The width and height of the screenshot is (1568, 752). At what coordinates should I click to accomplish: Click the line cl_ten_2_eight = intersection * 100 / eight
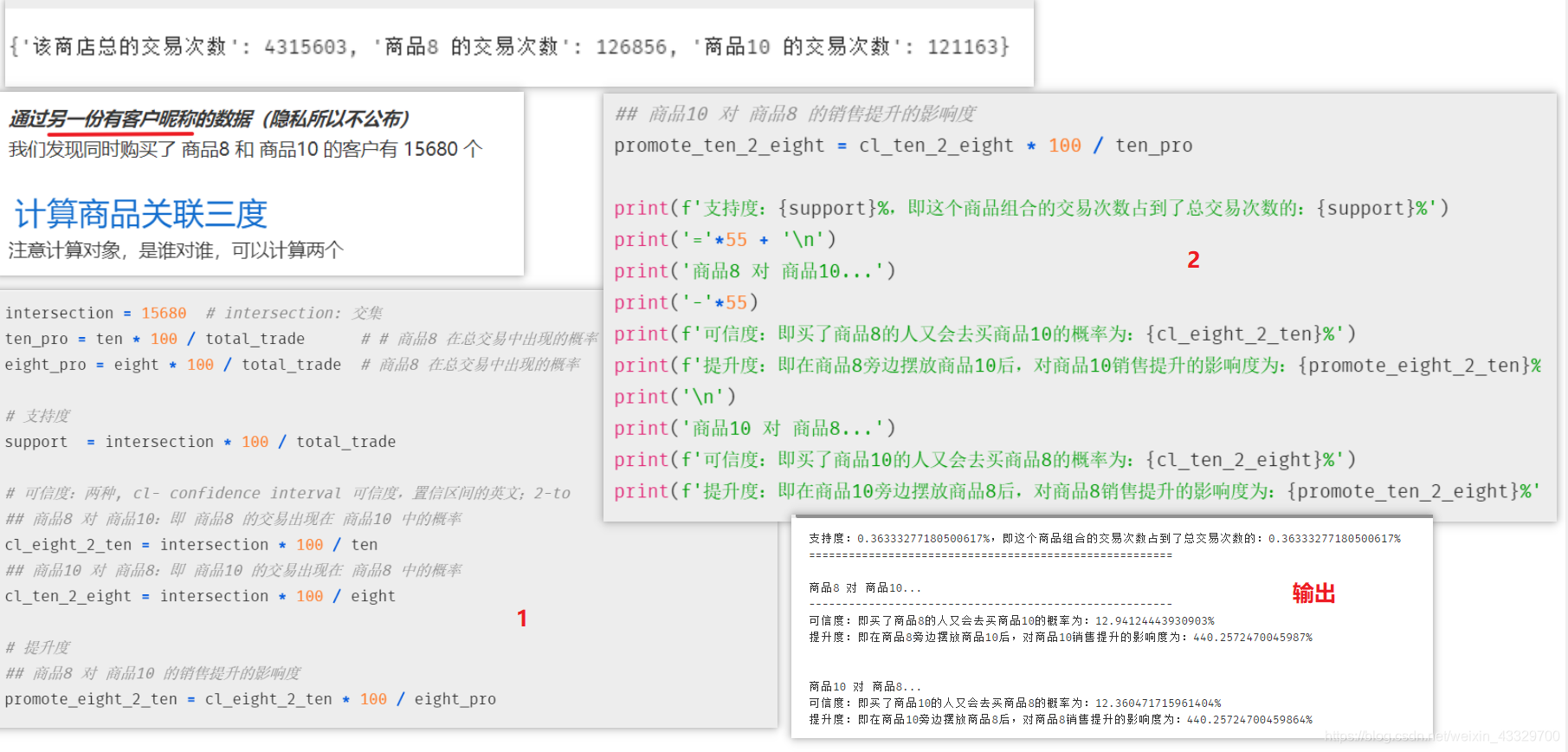200,596
